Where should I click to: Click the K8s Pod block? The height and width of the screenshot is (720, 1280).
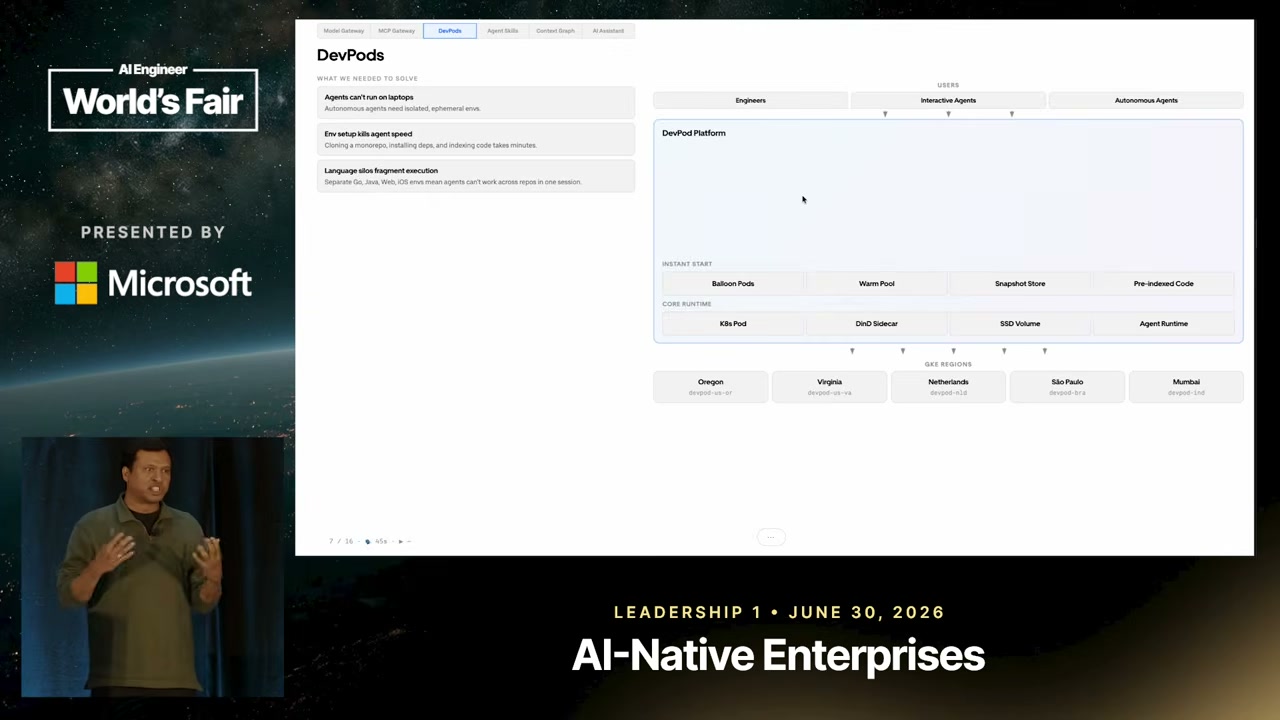click(733, 324)
